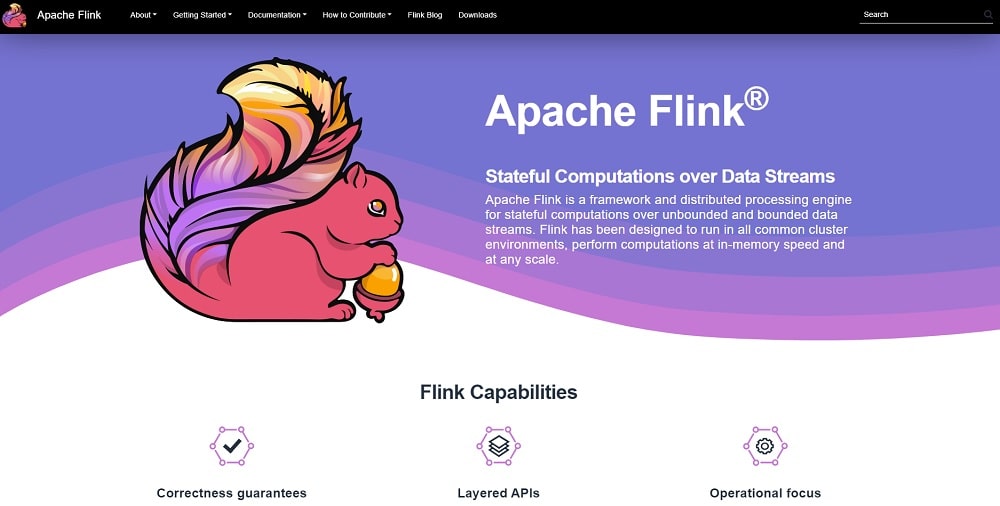Select the Layered APIs stack icon
The height and width of the screenshot is (506, 1000).
pyautogui.click(x=498, y=446)
